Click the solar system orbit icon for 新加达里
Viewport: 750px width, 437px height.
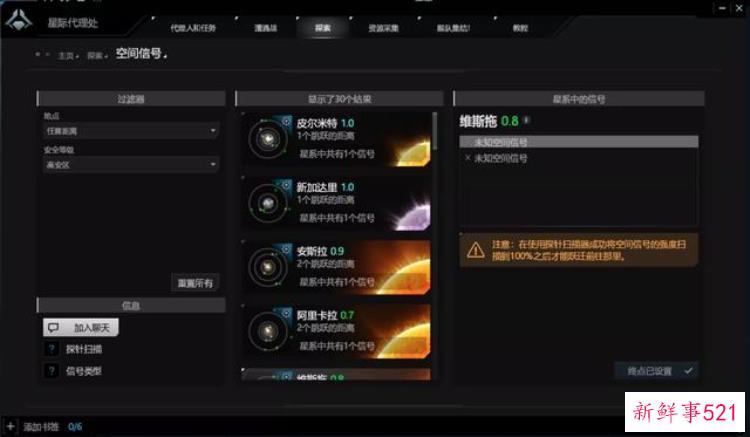coord(268,203)
